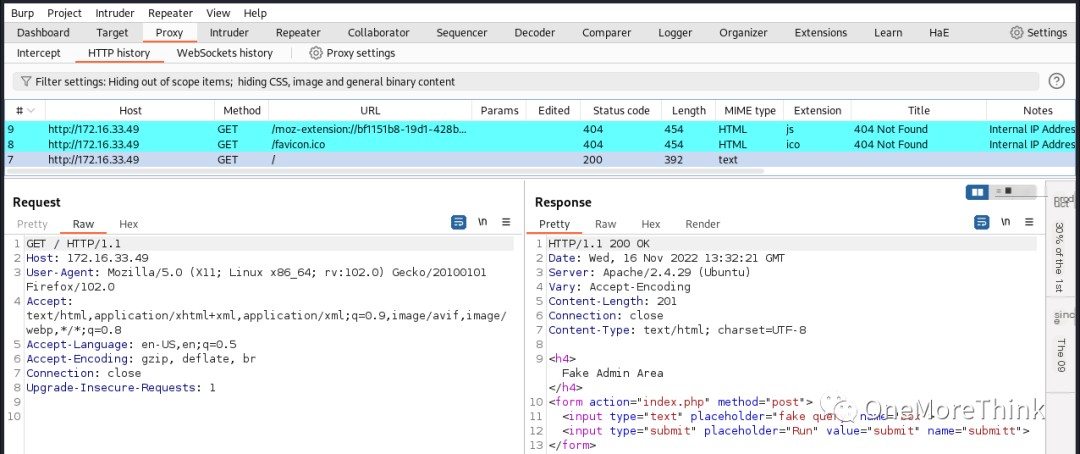Open the Comparer tab

coord(606,32)
